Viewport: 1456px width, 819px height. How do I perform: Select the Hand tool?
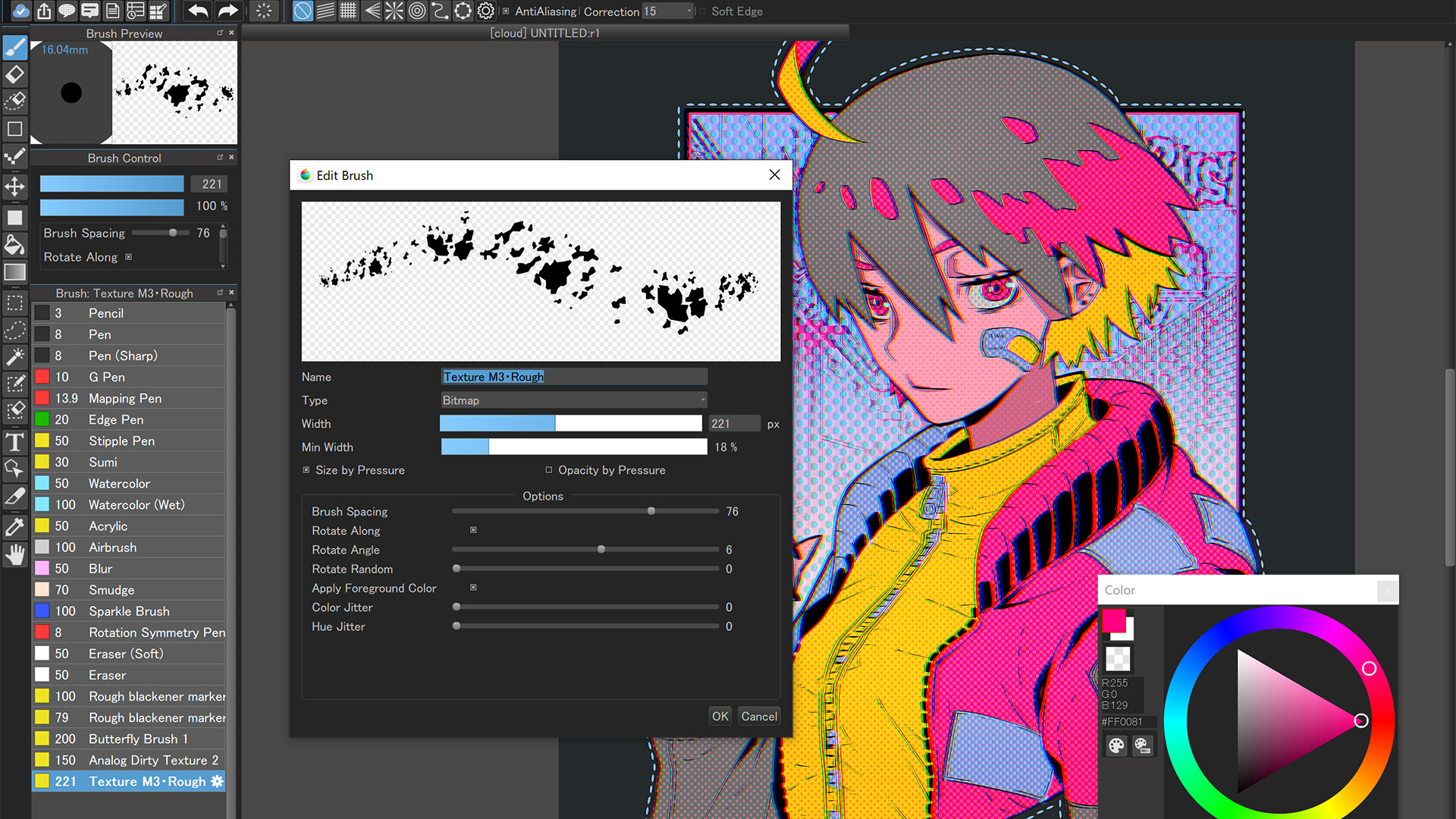pos(15,555)
